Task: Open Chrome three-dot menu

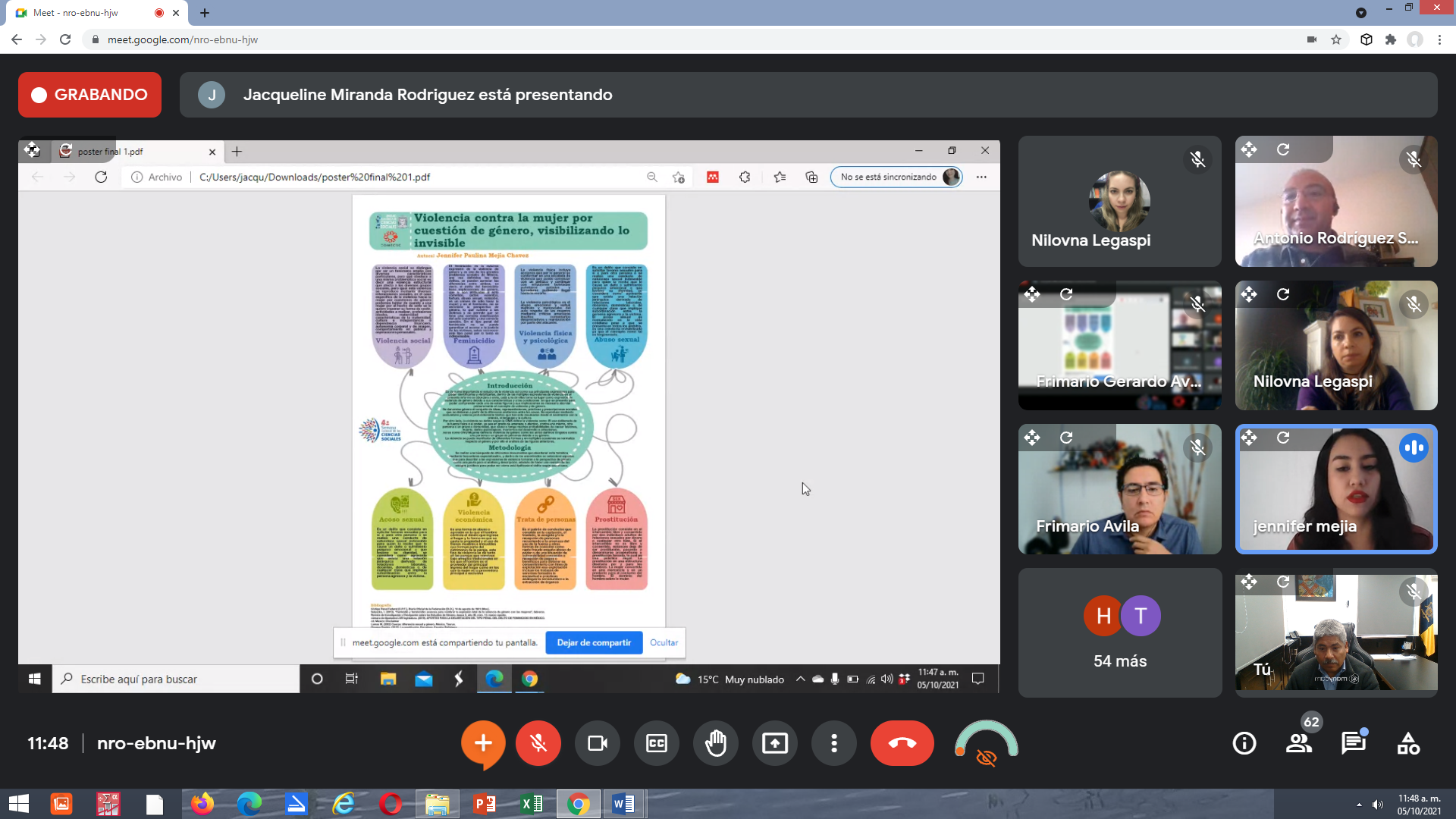Action: coord(1439,39)
